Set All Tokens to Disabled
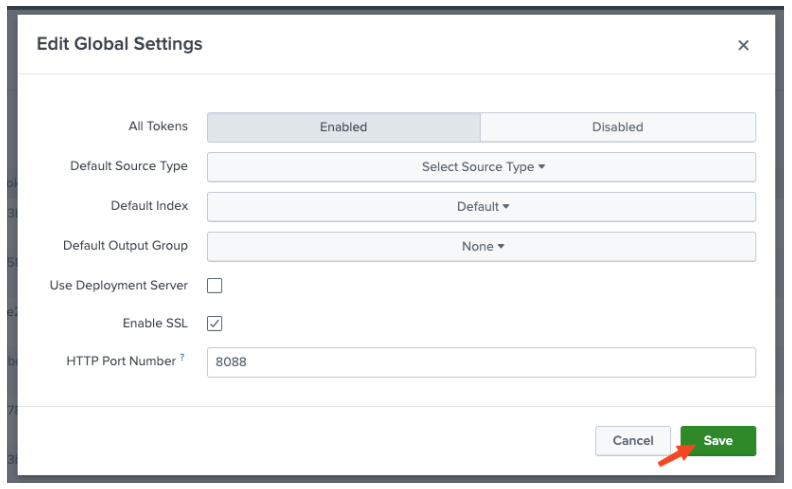The height and width of the screenshot is (489, 792). coord(617,127)
